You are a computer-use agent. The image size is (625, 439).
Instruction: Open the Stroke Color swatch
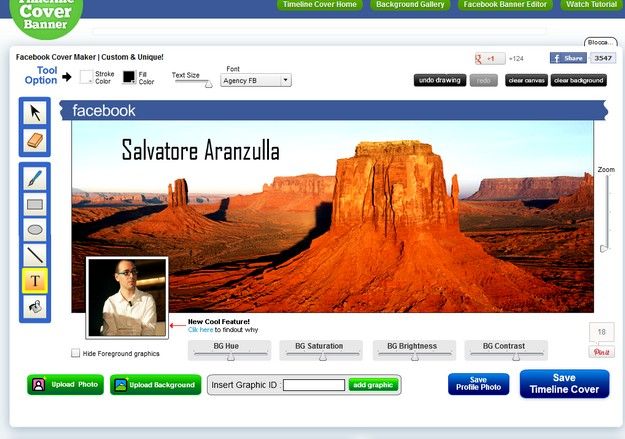pyautogui.click(x=86, y=77)
